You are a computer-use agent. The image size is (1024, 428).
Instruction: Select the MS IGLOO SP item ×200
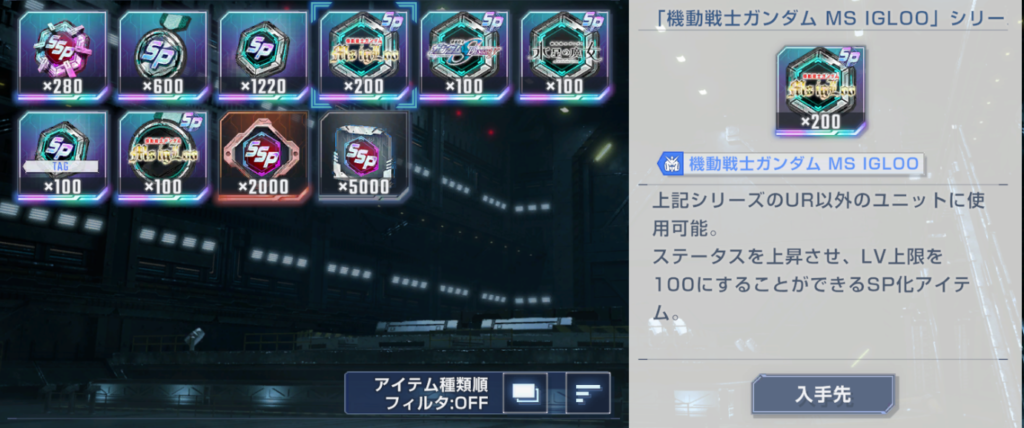coord(364,56)
